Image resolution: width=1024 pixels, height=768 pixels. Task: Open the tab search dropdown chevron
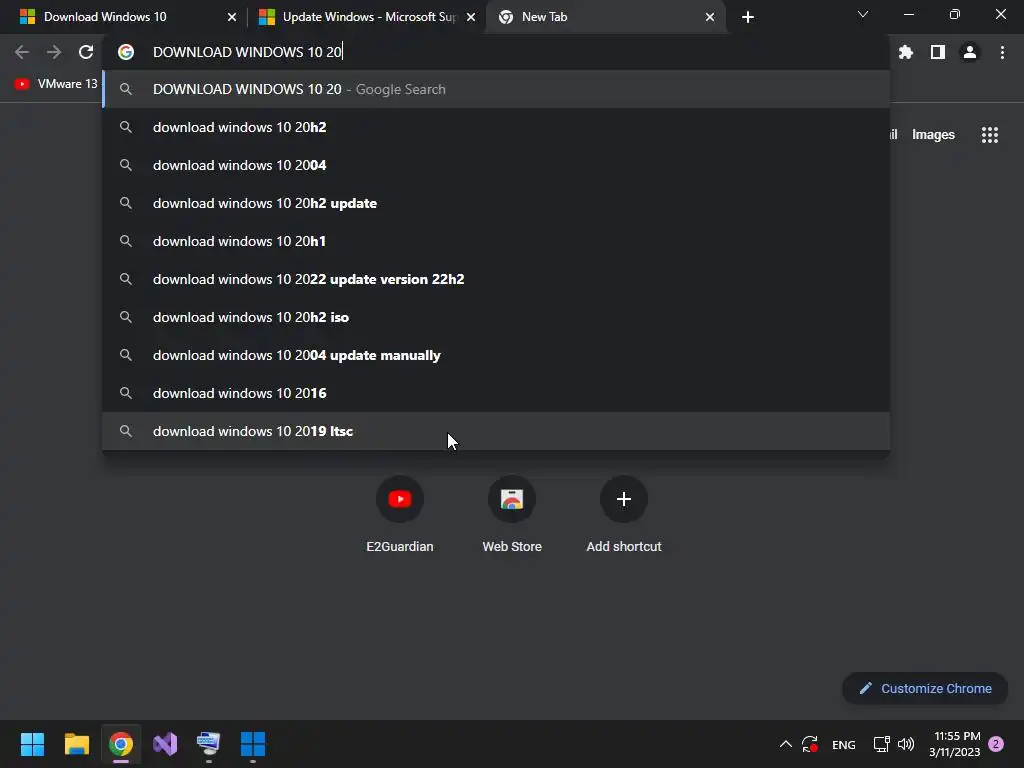pos(863,14)
